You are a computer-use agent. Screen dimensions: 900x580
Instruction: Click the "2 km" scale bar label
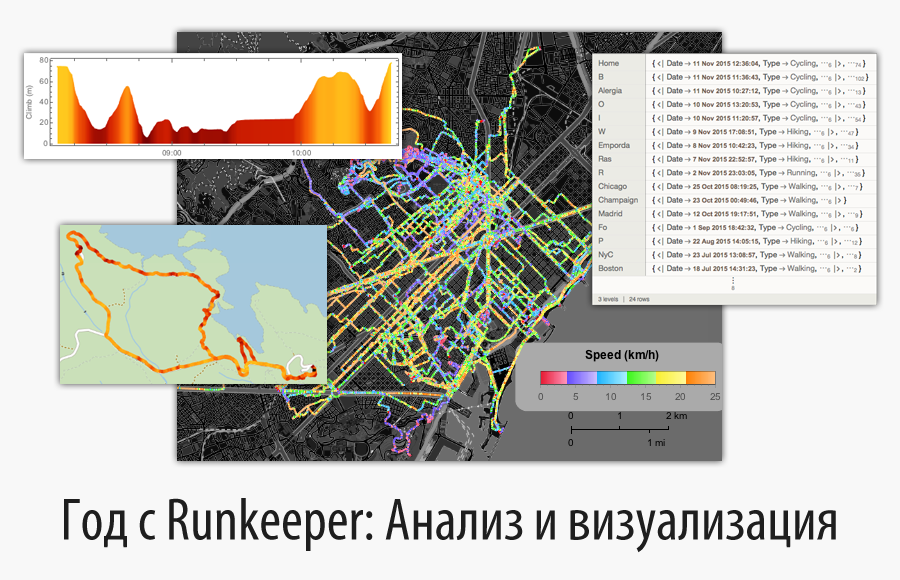coord(676,415)
